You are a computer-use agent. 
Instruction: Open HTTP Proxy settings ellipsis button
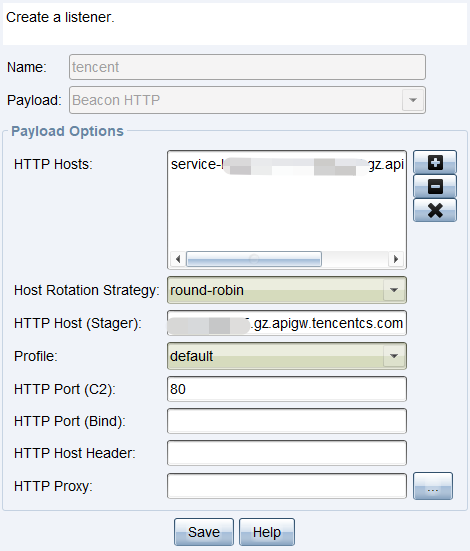coord(433,486)
